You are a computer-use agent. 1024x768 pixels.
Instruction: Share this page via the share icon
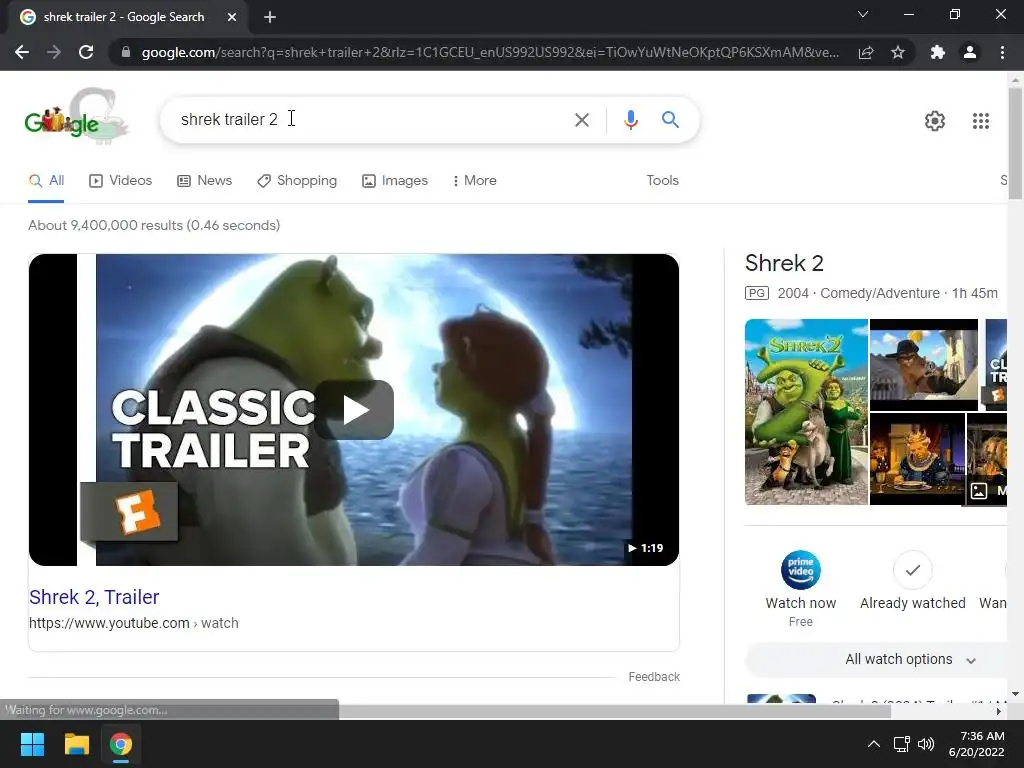pyautogui.click(x=866, y=52)
